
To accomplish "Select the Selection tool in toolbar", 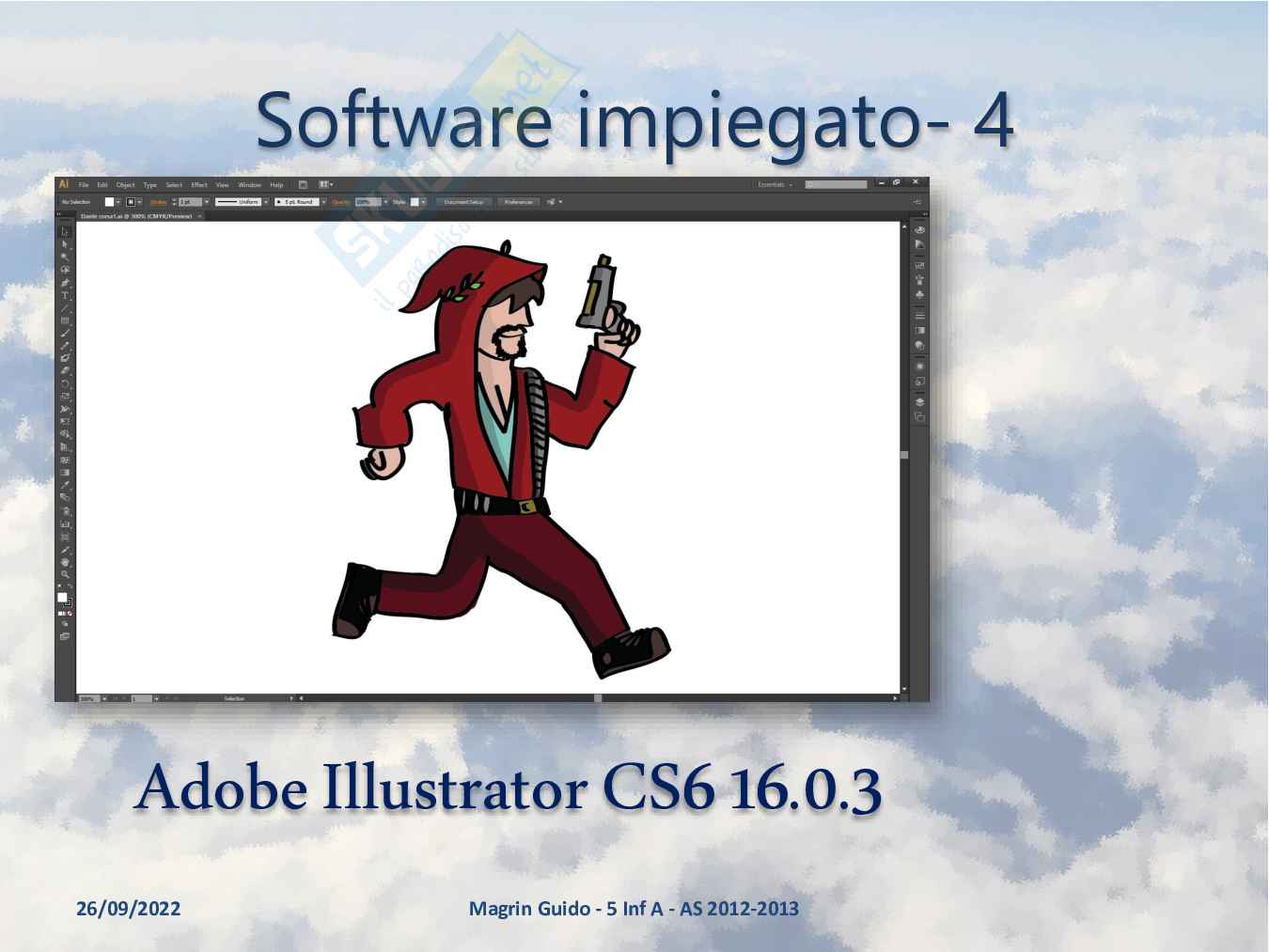I will coord(65,231).
